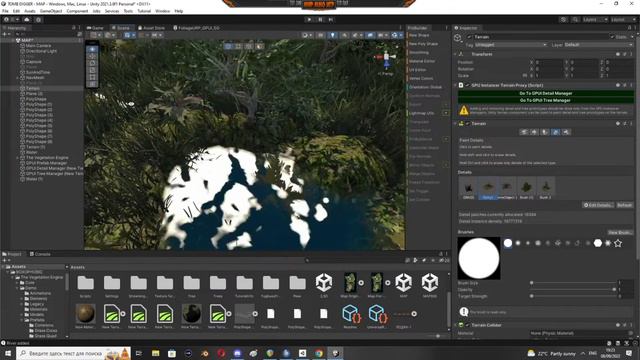
Task: Select the first round brush preset
Action: (508, 243)
